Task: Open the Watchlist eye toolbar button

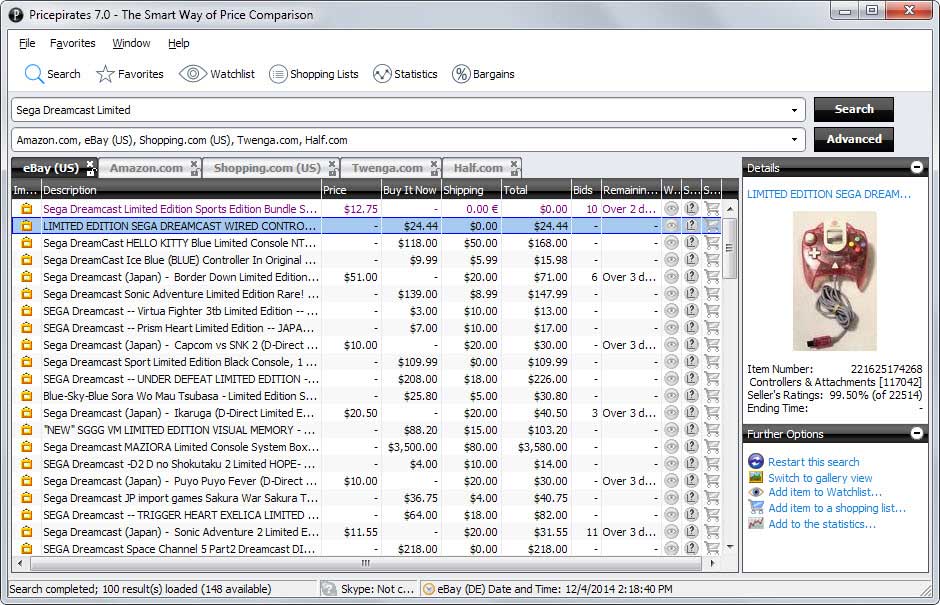Action: click(x=217, y=74)
